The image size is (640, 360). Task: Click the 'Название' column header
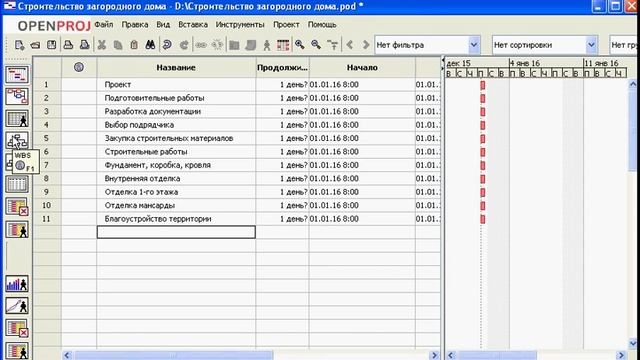(x=176, y=67)
